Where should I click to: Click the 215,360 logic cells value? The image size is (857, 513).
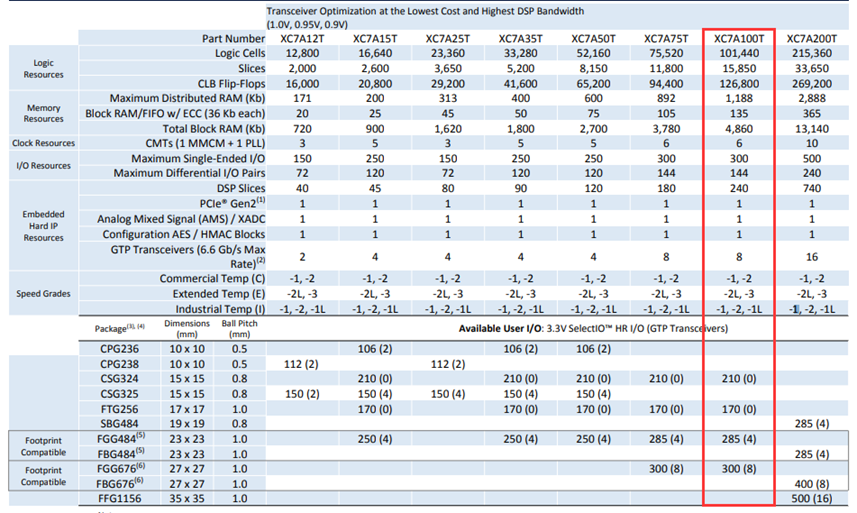(x=812, y=54)
